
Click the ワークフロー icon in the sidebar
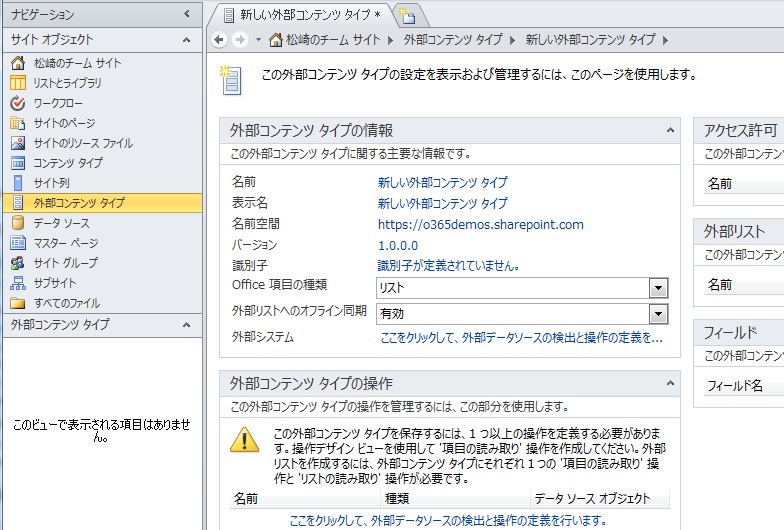pyautogui.click(x=18, y=103)
